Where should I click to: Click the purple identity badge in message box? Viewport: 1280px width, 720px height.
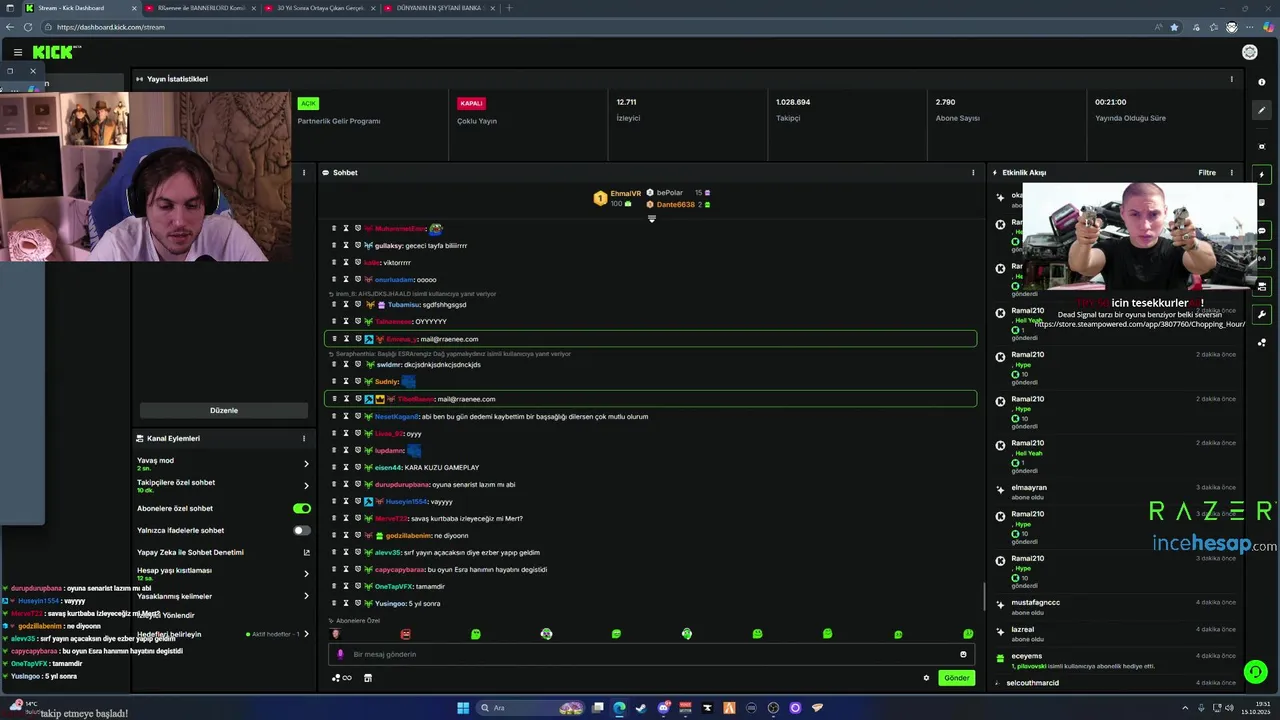(340, 654)
